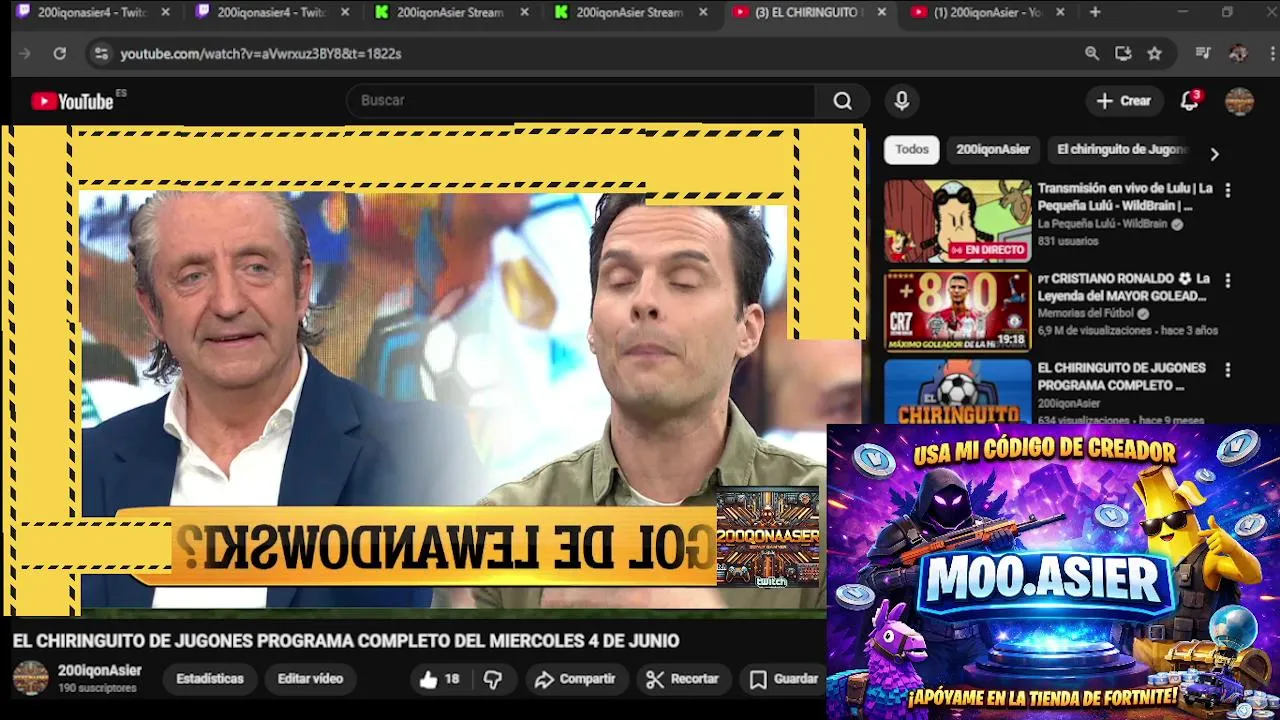Viewport: 1280px width, 720px height.
Task: Click the video title text
Action: (x=346, y=641)
